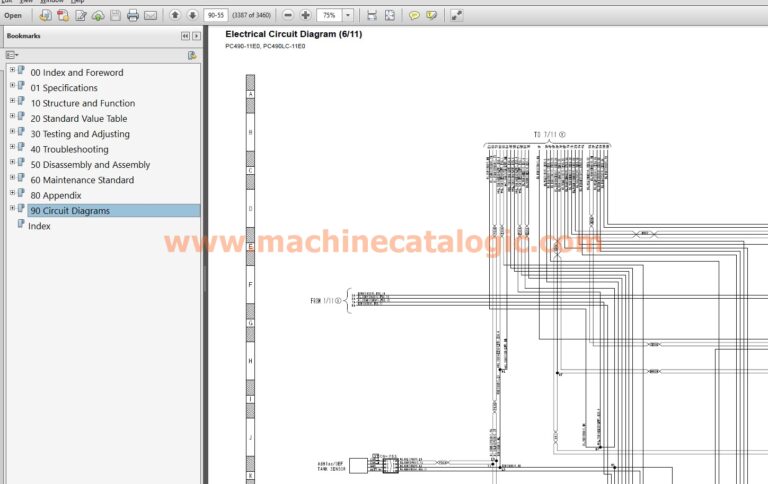Click the bookmark page icon beside Index
The image size is (768, 484).
21,223
